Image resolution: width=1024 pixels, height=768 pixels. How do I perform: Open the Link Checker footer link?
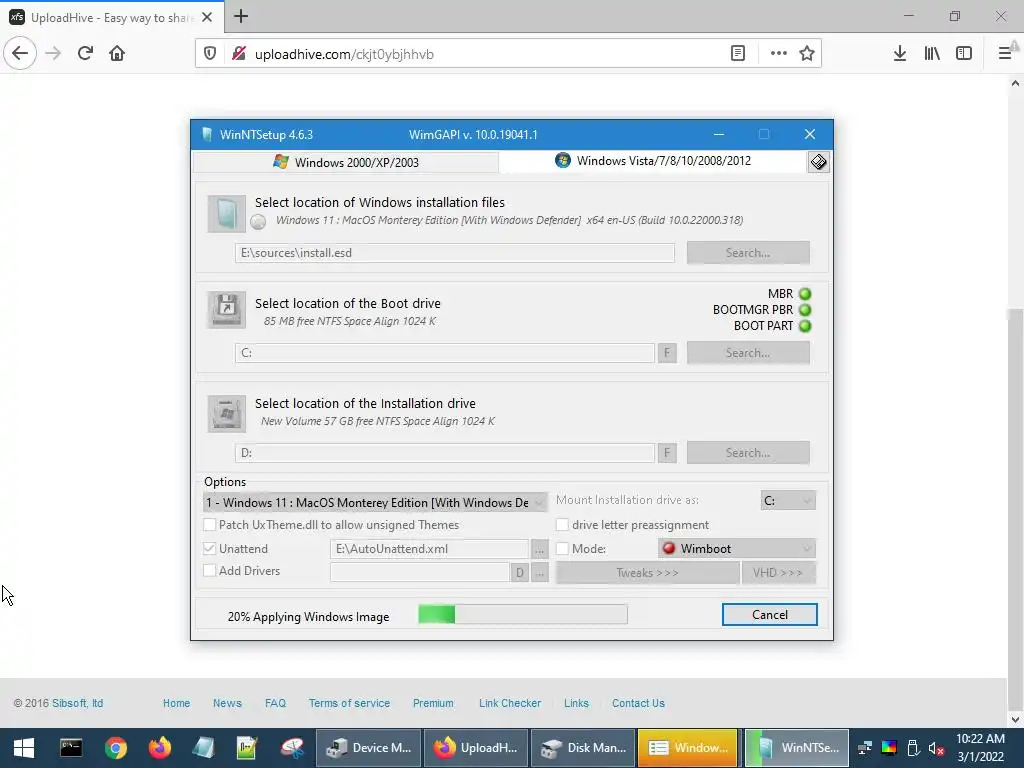pos(510,703)
